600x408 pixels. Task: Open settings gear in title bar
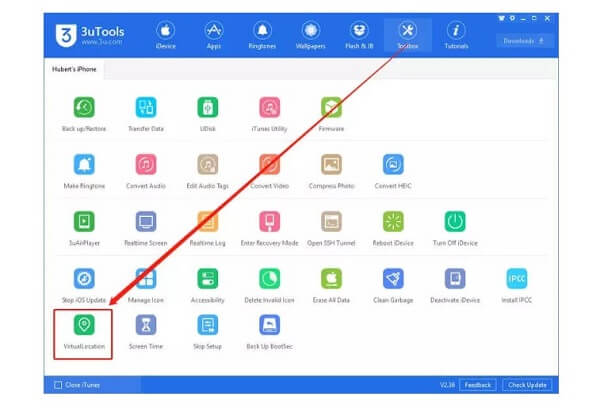(512, 18)
